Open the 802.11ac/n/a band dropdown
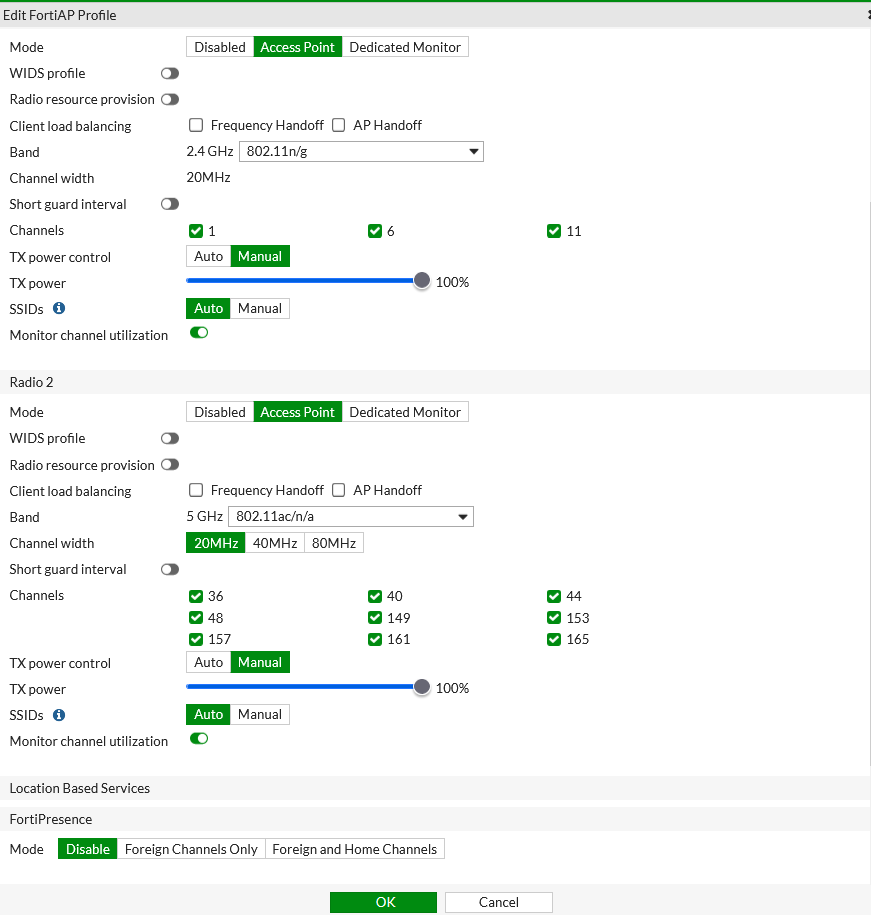871x915 pixels. pos(351,517)
